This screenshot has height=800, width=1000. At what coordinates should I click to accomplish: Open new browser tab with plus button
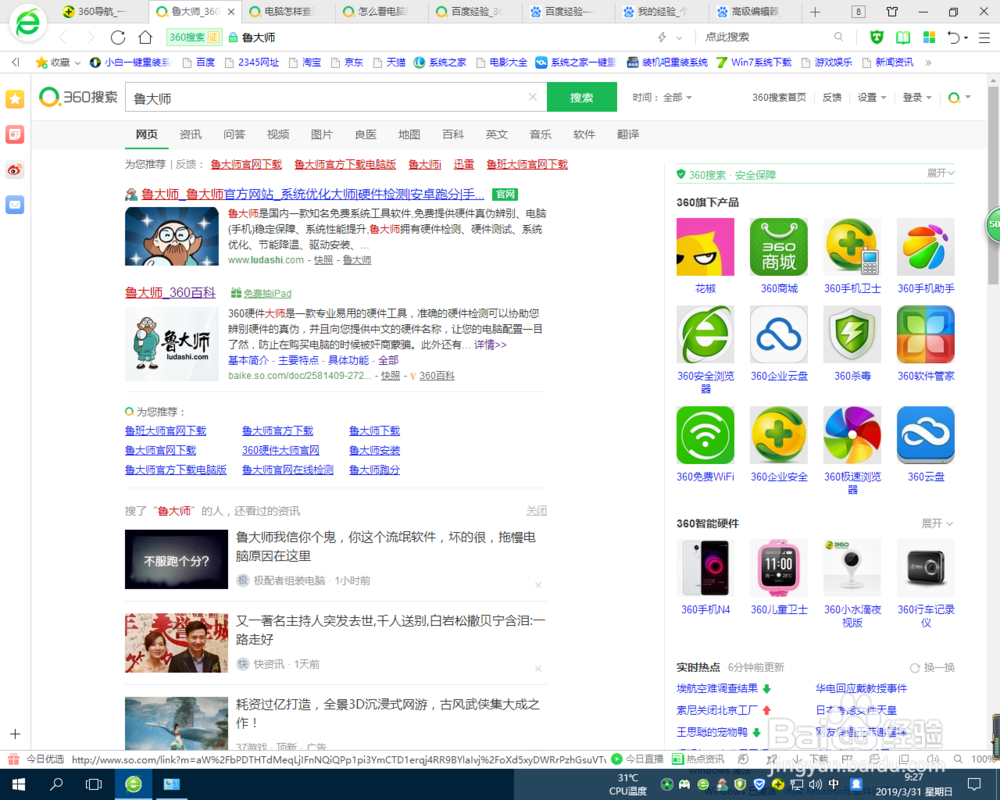[815, 11]
